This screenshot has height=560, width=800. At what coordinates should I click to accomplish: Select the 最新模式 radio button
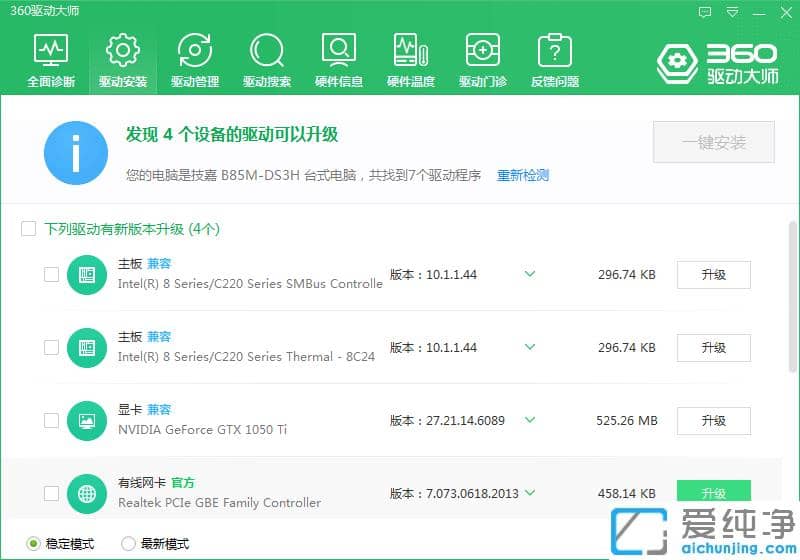click(128, 544)
